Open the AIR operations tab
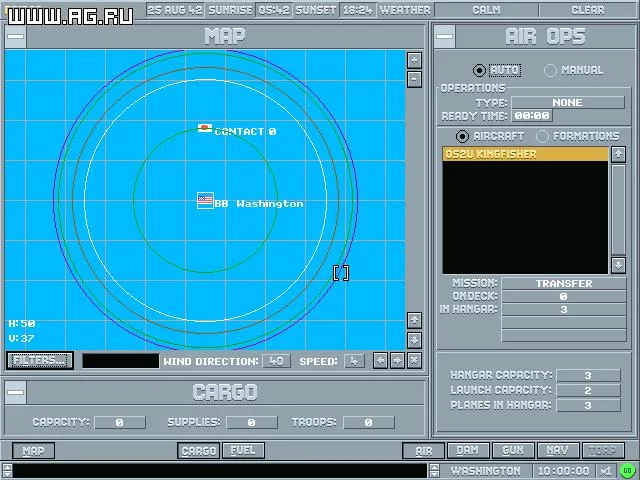The width and height of the screenshot is (640, 480). [424, 451]
